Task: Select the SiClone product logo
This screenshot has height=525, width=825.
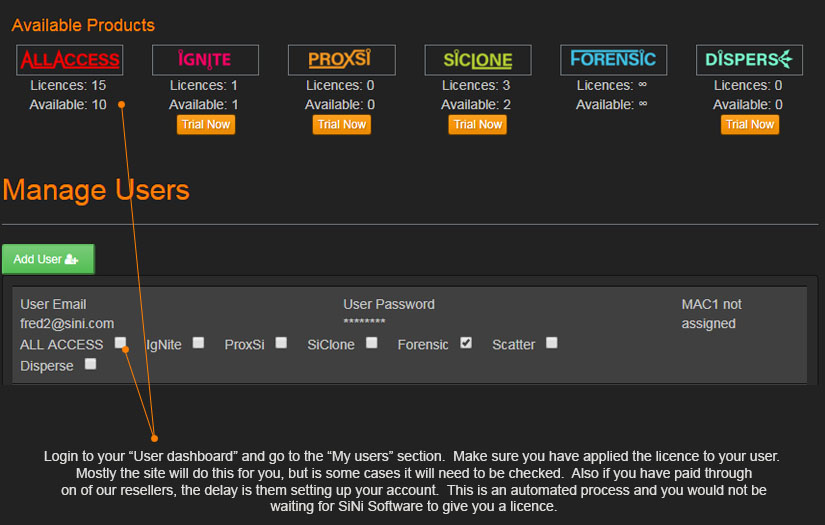Action: 478,60
